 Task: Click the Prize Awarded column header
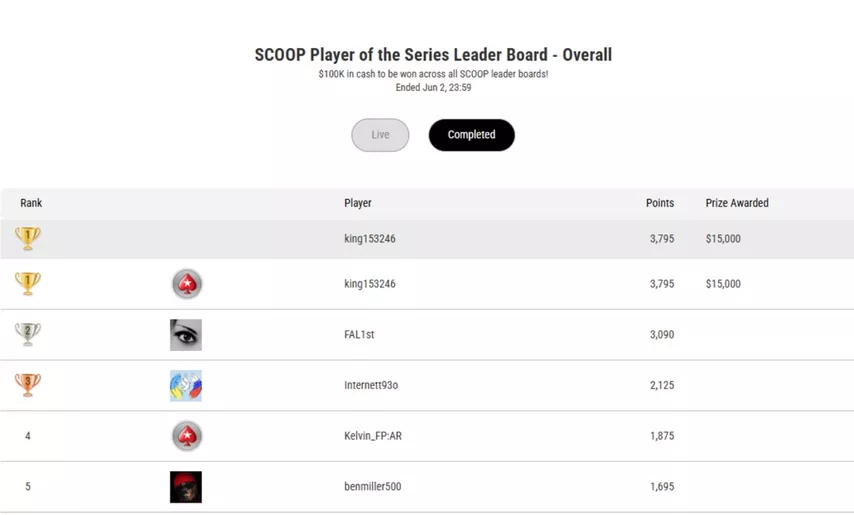coord(737,203)
